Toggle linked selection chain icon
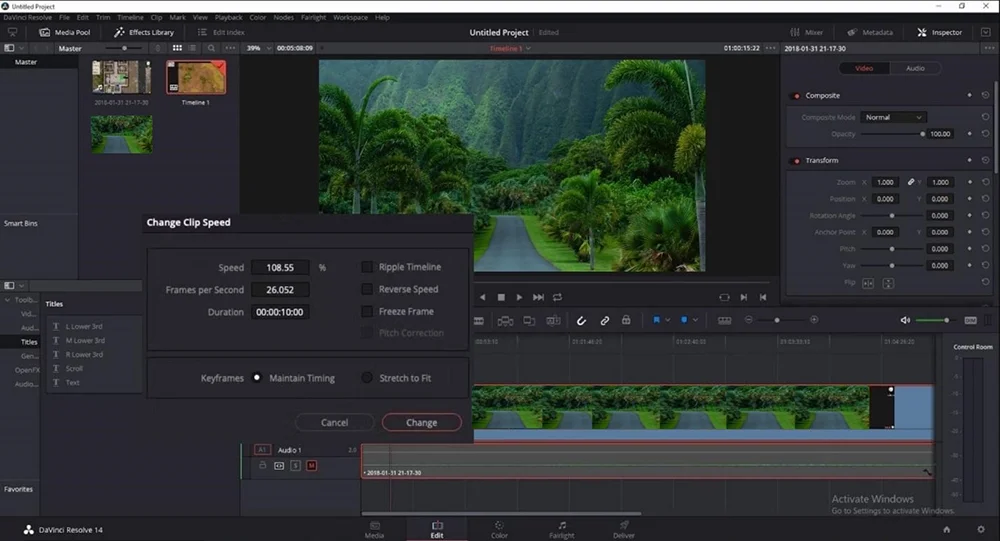Image resolution: width=1000 pixels, height=541 pixels. click(x=605, y=320)
